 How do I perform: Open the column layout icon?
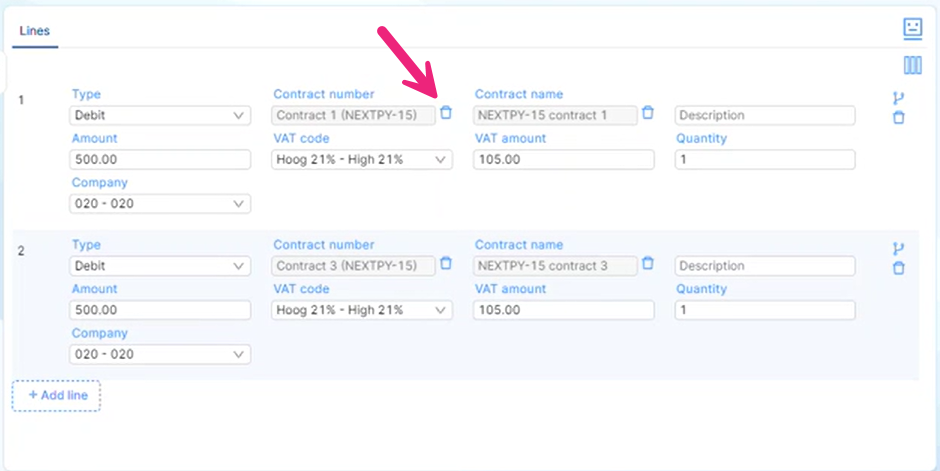(x=912, y=65)
